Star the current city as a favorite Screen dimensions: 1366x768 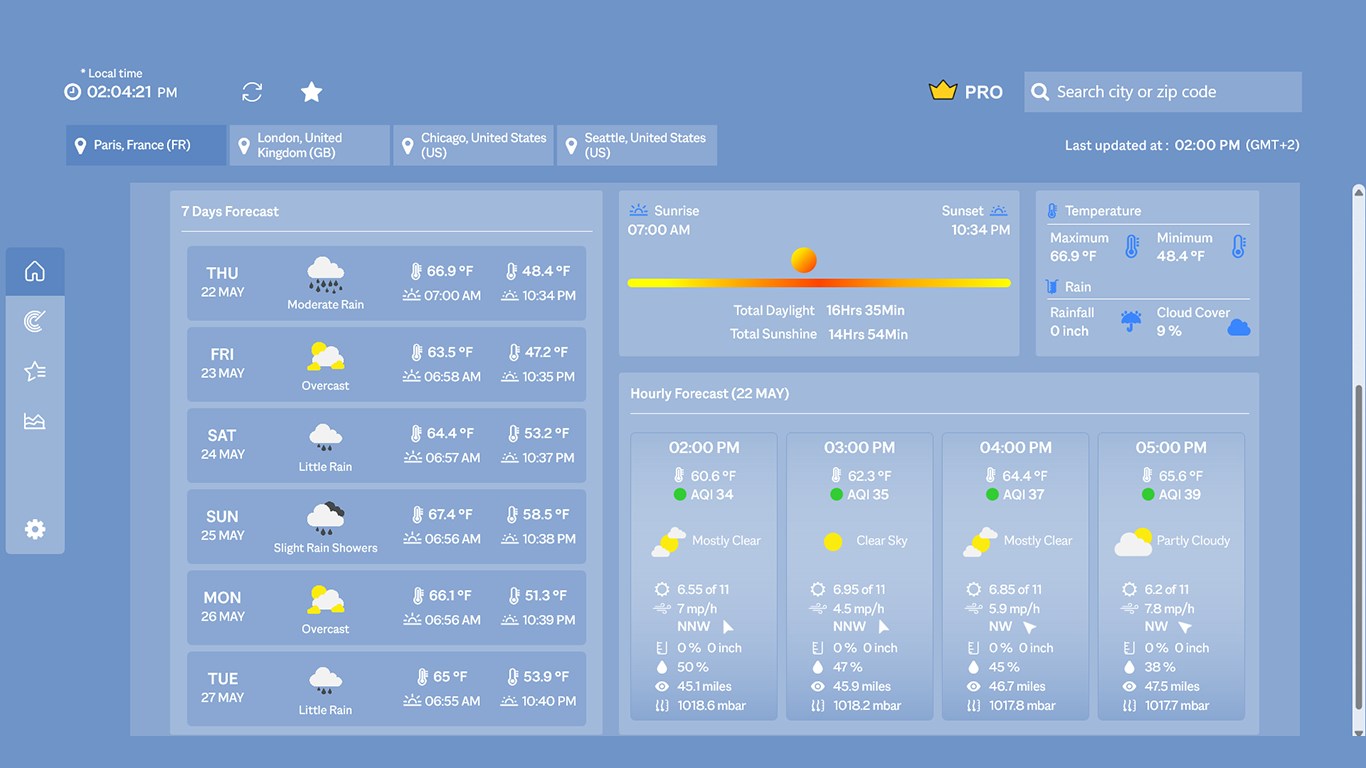tap(311, 91)
